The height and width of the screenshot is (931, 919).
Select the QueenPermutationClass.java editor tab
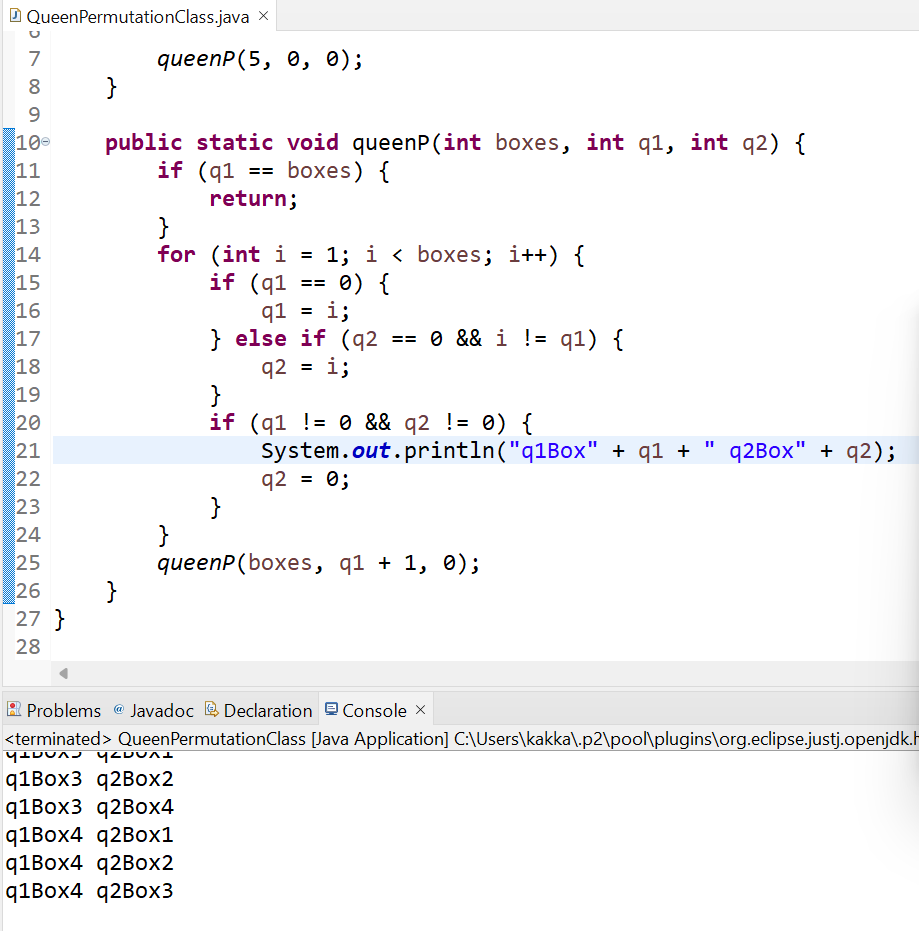(138, 16)
